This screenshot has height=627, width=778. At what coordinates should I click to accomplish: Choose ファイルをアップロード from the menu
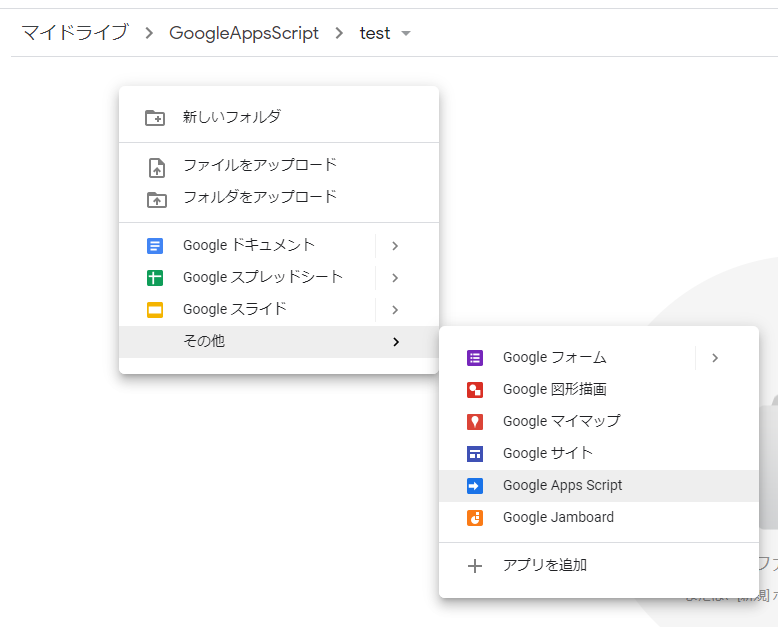click(x=279, y=165)
